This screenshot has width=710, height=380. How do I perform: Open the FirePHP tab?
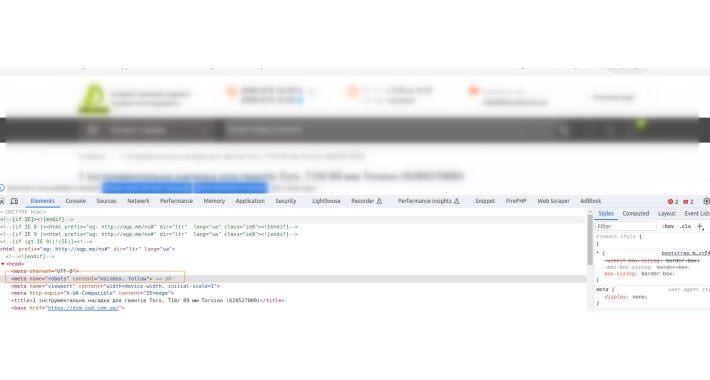pos(516,201)
